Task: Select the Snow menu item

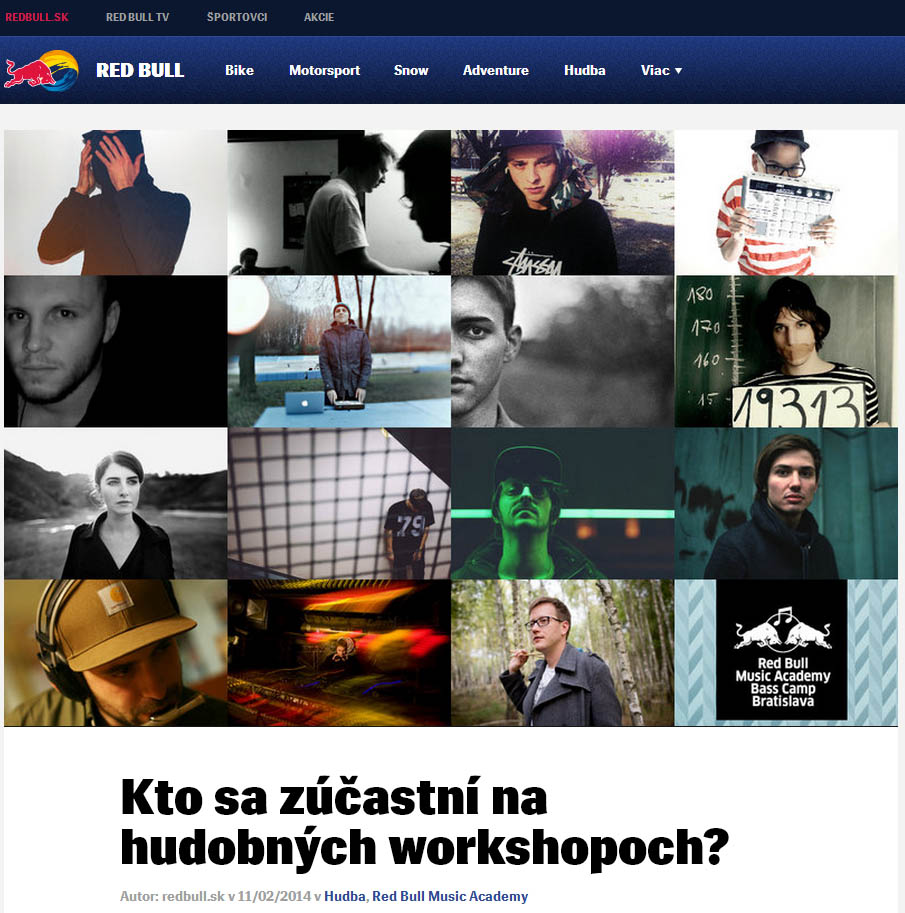Action: 411,70
